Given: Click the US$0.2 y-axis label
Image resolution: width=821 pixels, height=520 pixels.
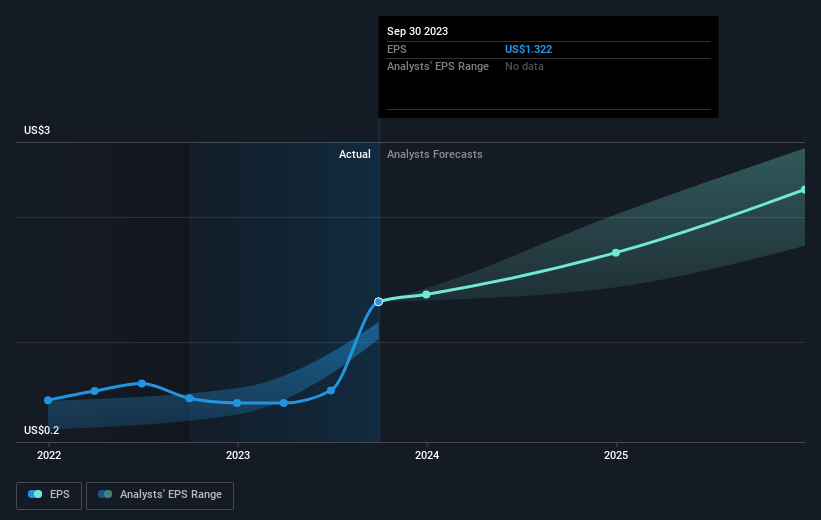Looking at the screenshot, I should pos(41,430).
